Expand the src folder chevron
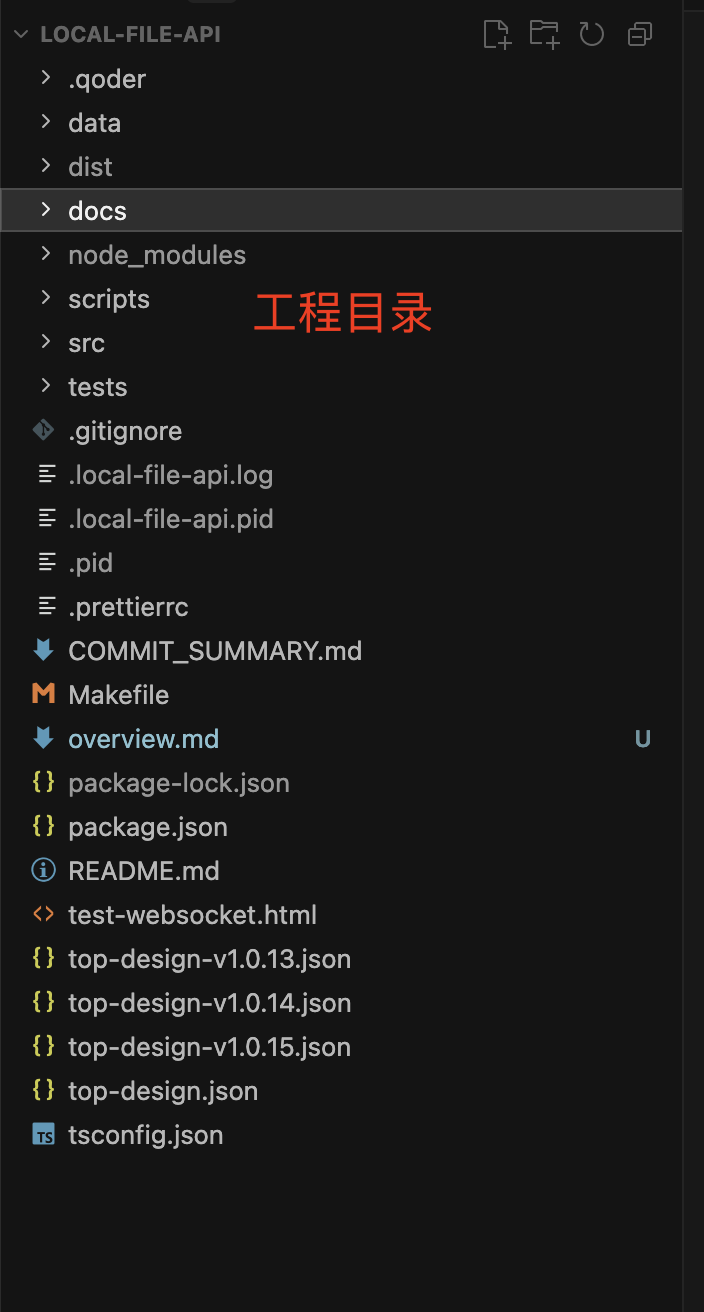Screen dimensions: 704x1312 [45, 343]
